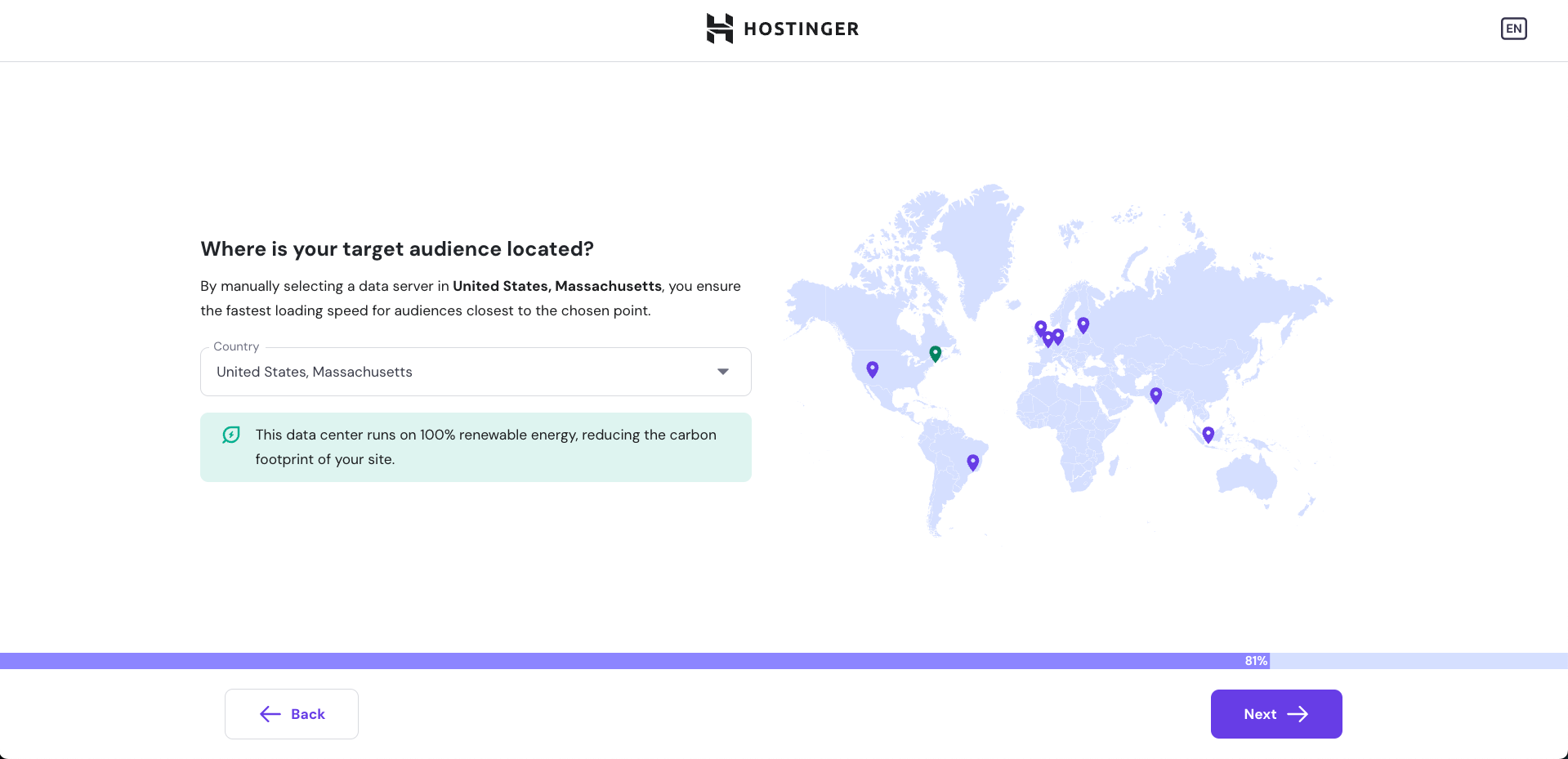Click the green map pin on the US East Coast
The height and width of the screenshot is (759, 1568).
936,353
